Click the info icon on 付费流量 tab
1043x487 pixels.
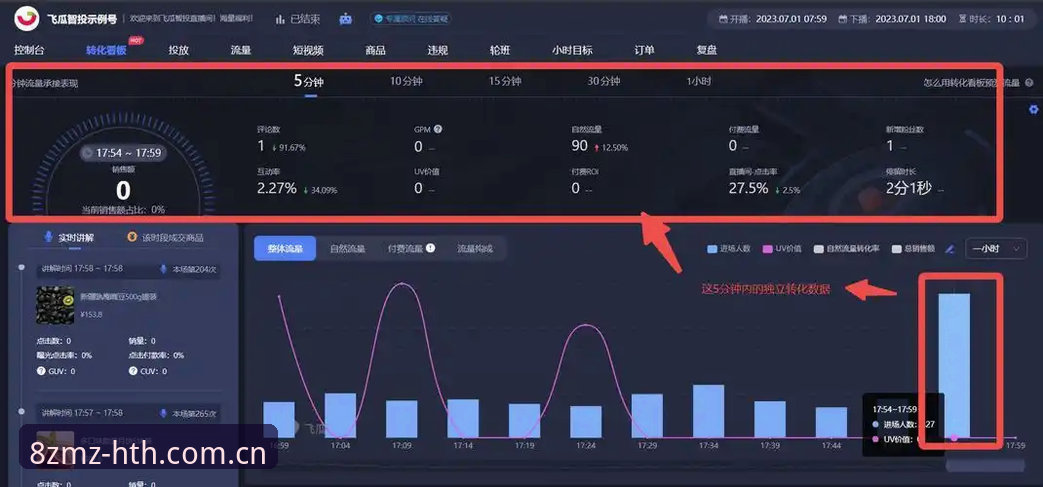[x=430, y=248]
